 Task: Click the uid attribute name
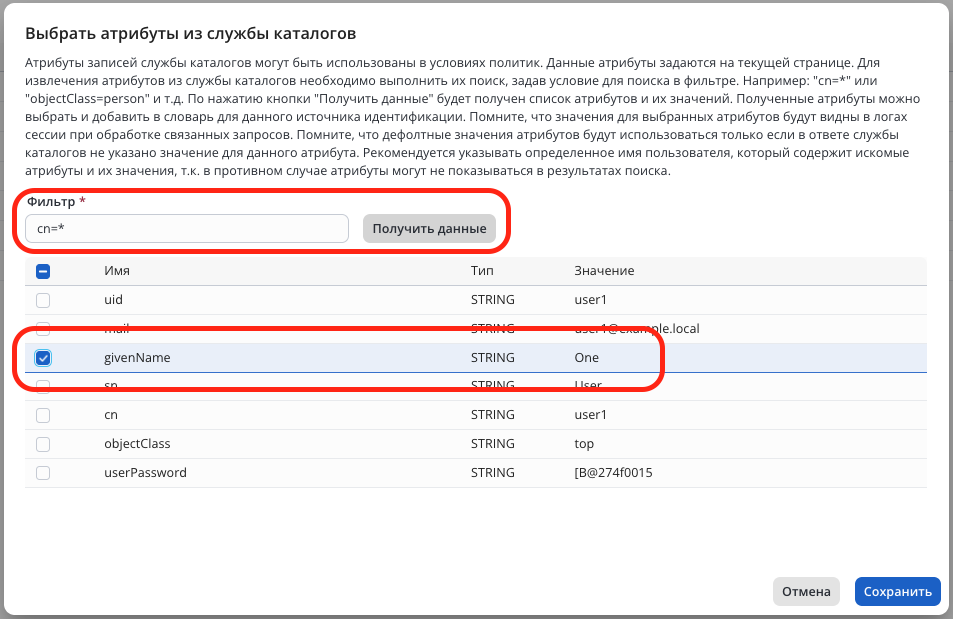point(113,300)
